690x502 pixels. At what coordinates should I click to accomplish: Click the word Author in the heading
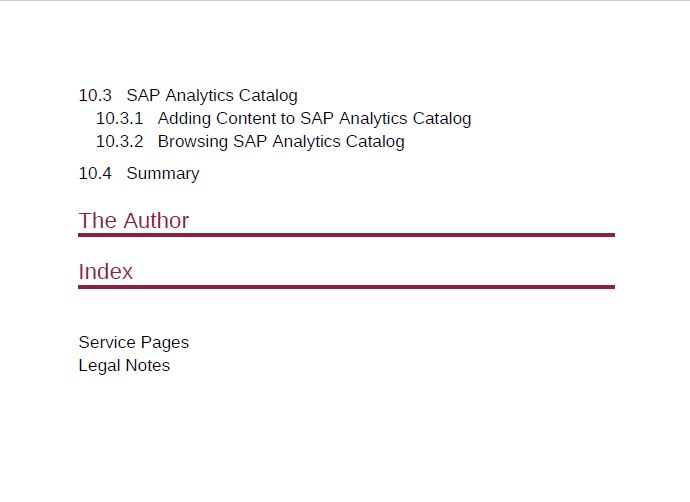(156, 220)
